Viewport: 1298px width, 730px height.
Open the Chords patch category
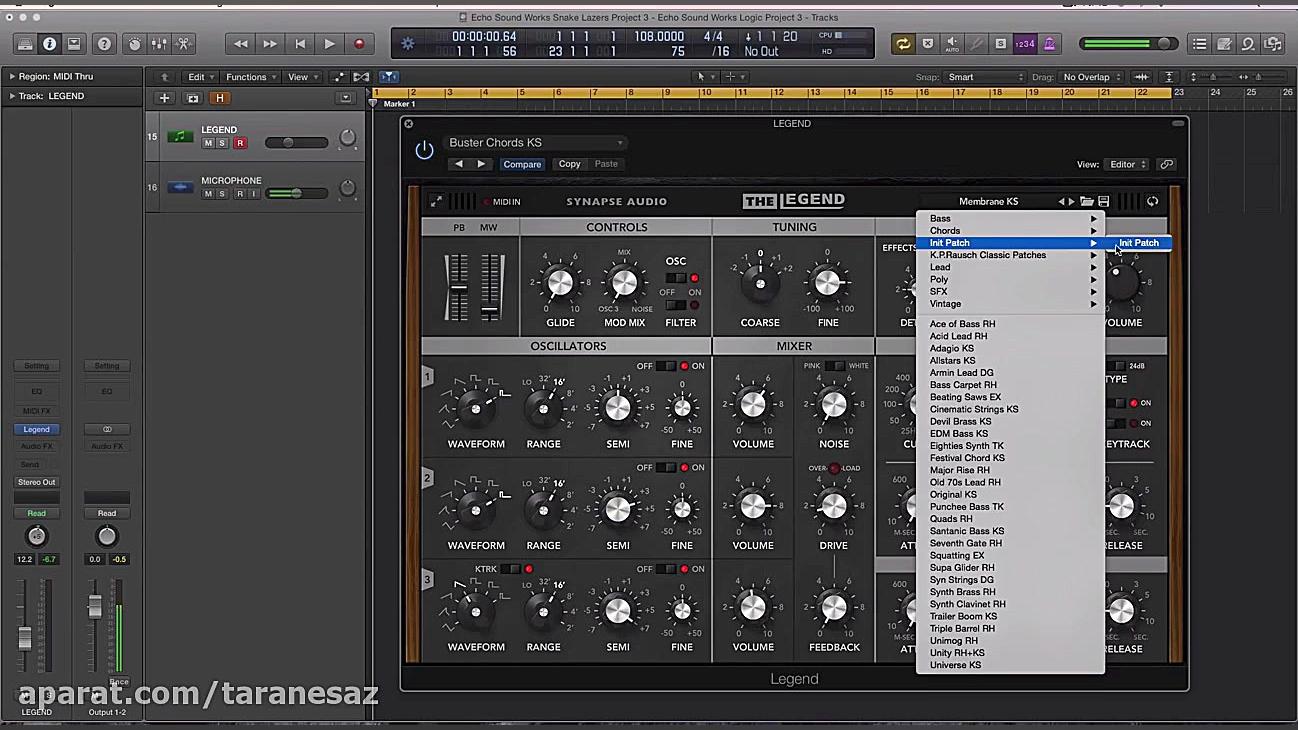click(1011, 230)
